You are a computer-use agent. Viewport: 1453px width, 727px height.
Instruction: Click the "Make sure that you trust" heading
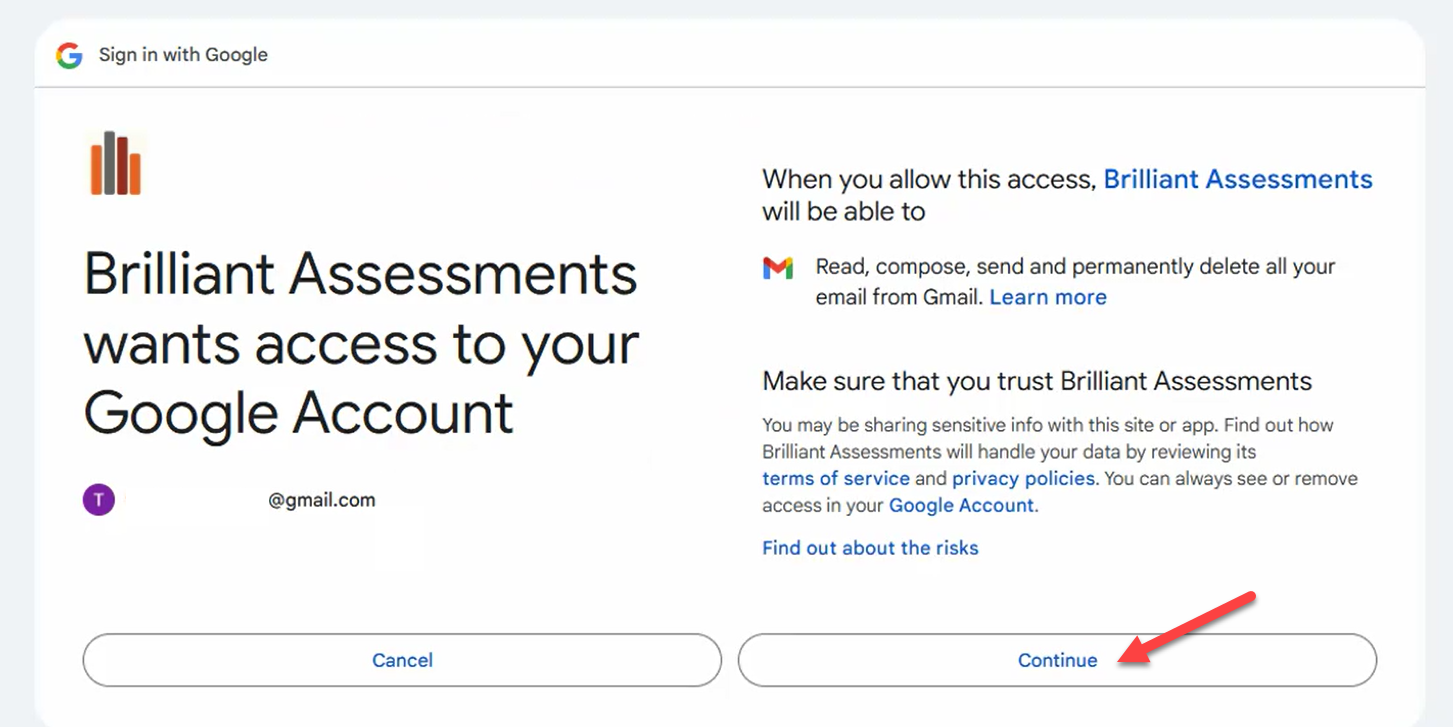point(1037,381)
